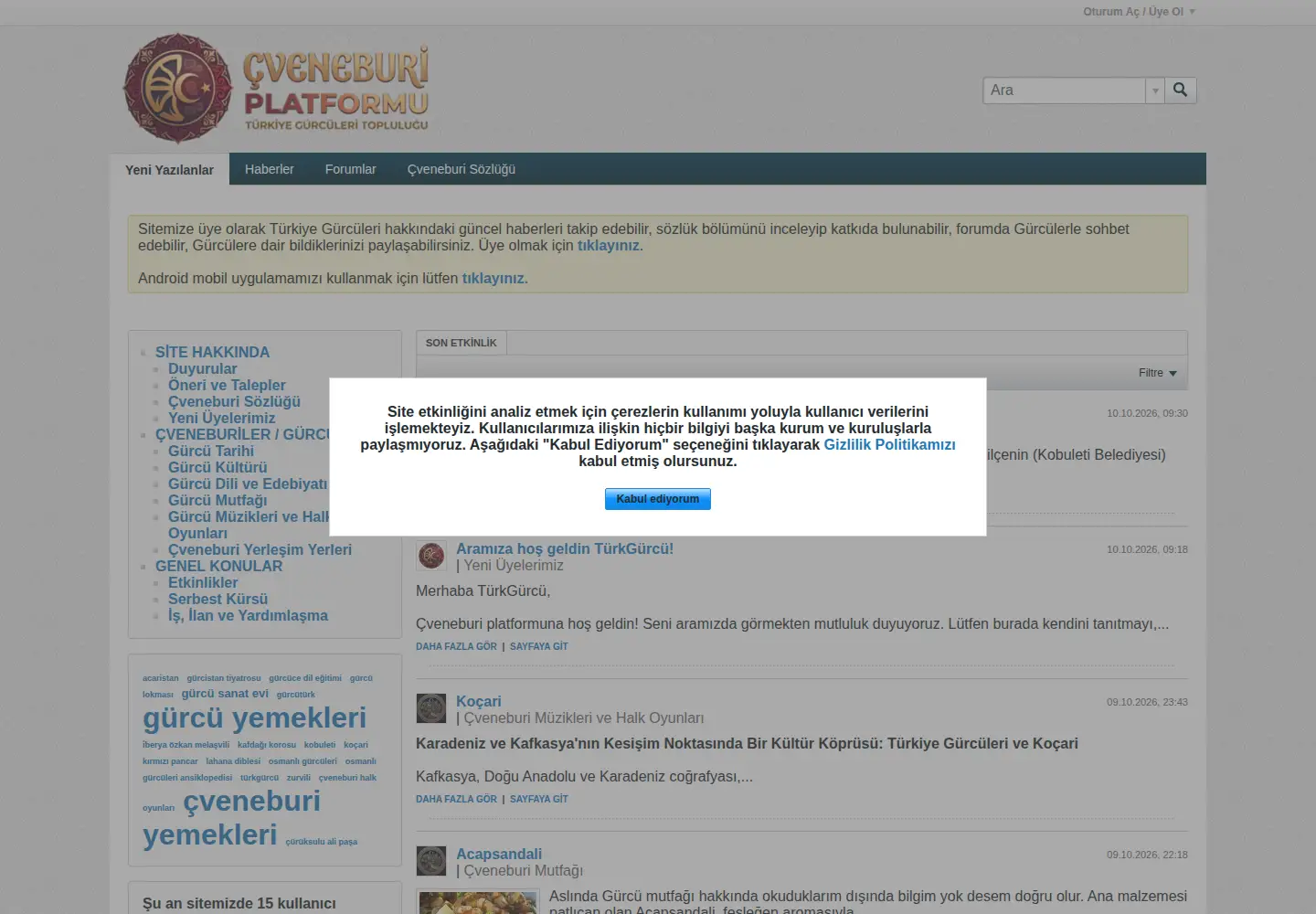Open the SİTE HAKKINDA category

[212, 352]
